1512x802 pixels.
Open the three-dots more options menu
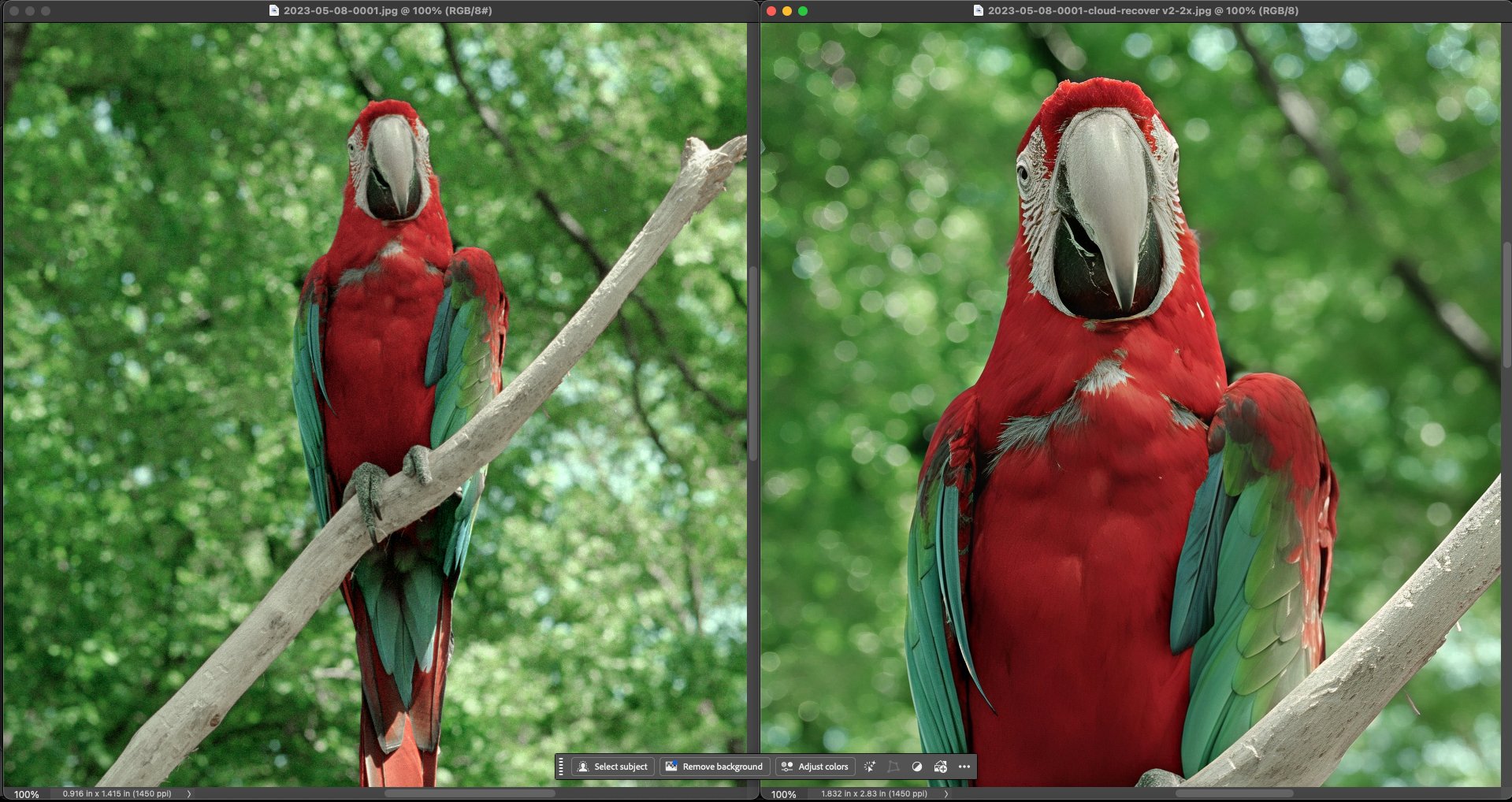pos(964,767)
